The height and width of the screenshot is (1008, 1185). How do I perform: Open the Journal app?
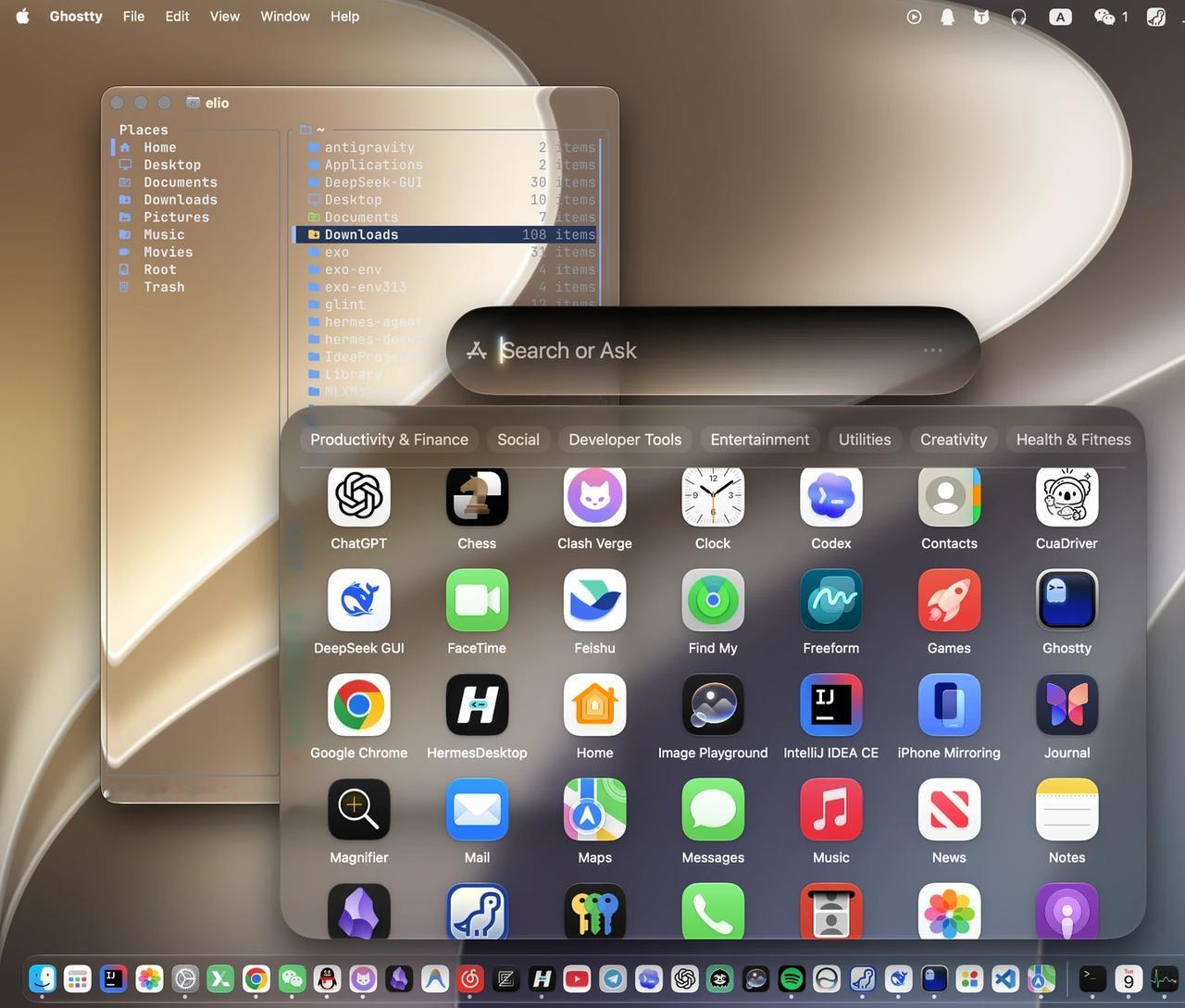pyautogui.click(x=1067, y=704)
